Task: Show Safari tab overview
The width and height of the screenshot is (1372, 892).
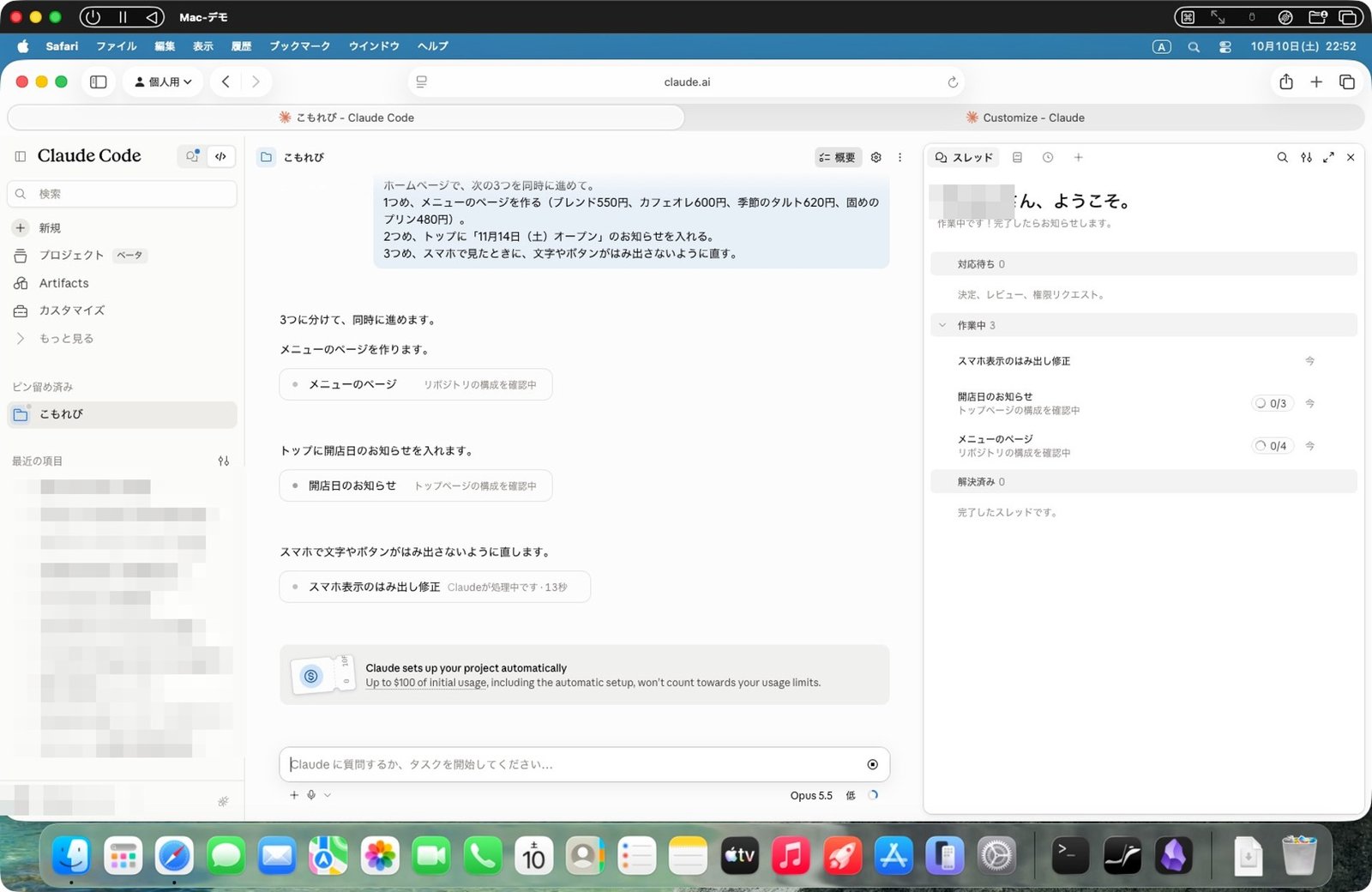Action: pyautogui.click(x=1347, y=82)
